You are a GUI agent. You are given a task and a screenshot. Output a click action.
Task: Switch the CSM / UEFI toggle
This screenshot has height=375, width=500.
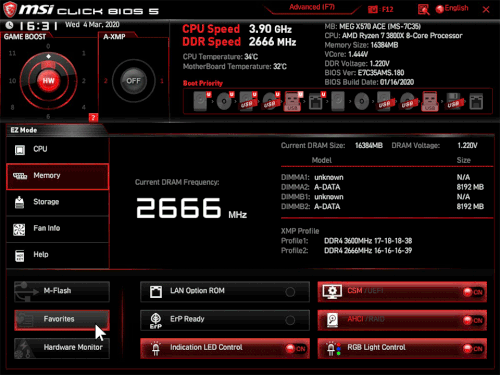point(402,291)
